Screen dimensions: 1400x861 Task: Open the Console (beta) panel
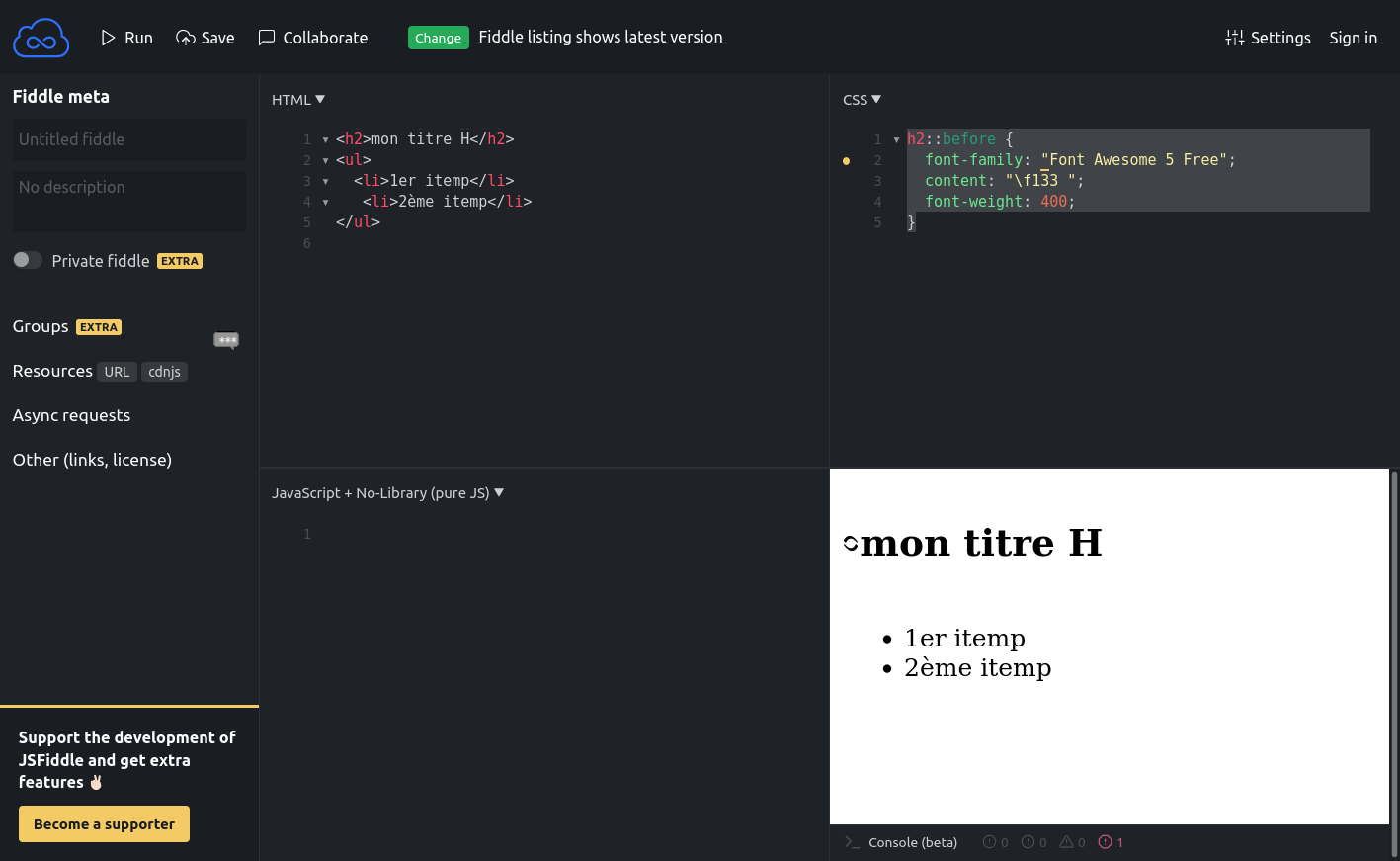913,843
